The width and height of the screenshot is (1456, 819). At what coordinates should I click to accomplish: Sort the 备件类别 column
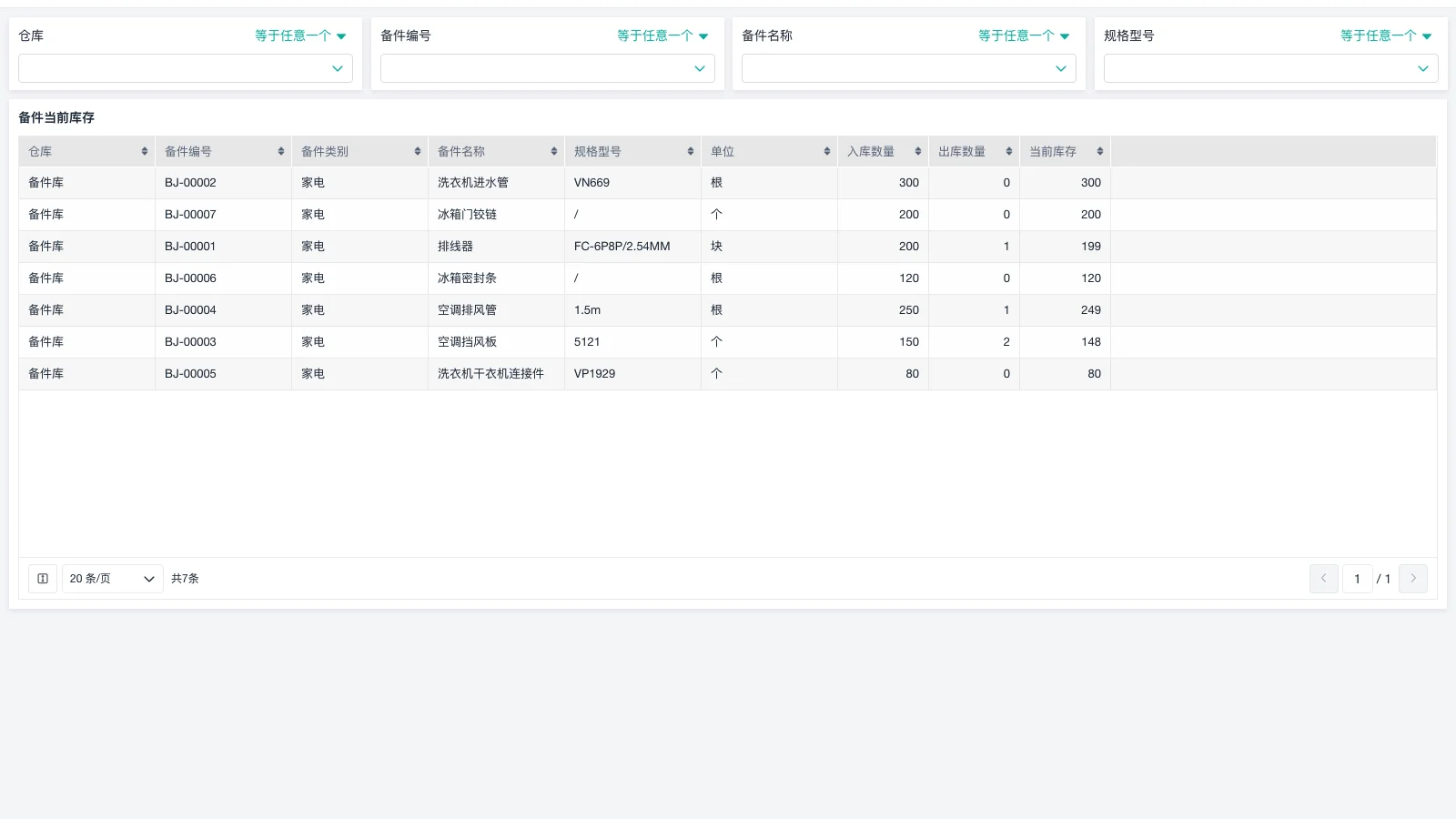418,151
